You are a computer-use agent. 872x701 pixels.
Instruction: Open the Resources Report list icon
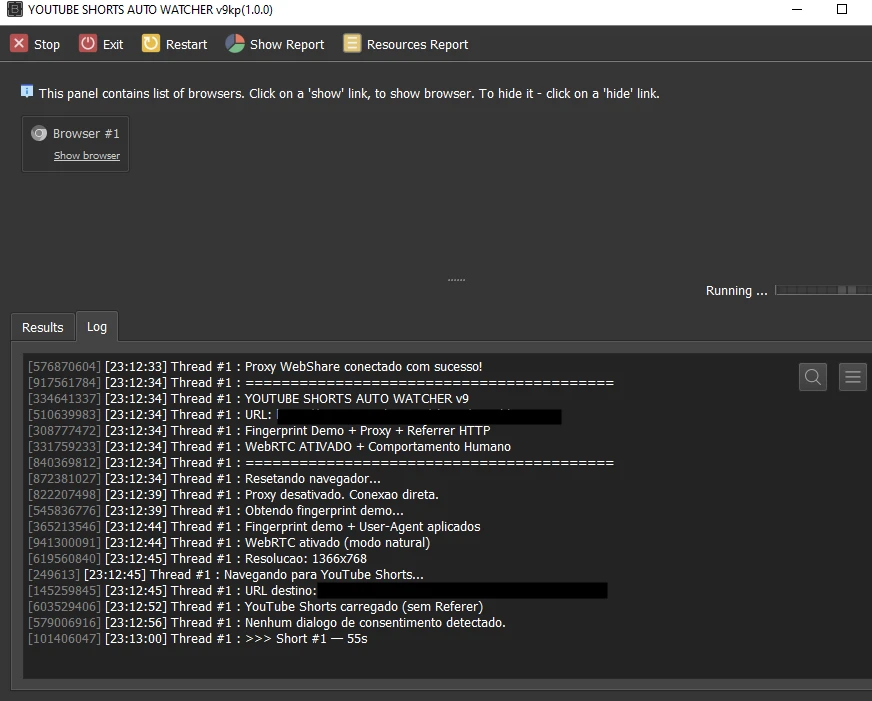(x=352, y=43)
